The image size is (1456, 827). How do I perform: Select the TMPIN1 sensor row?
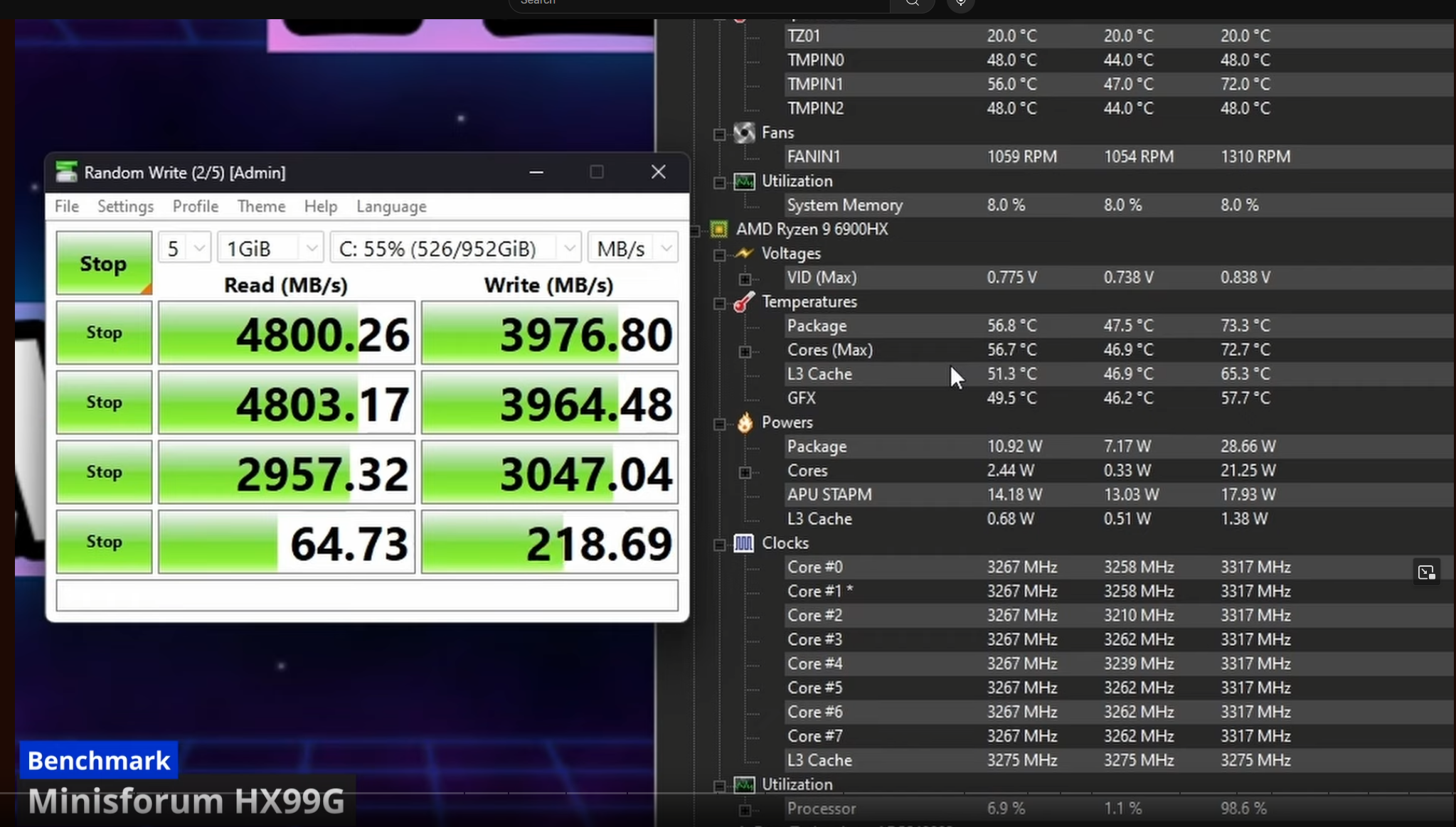point(1119,84)
